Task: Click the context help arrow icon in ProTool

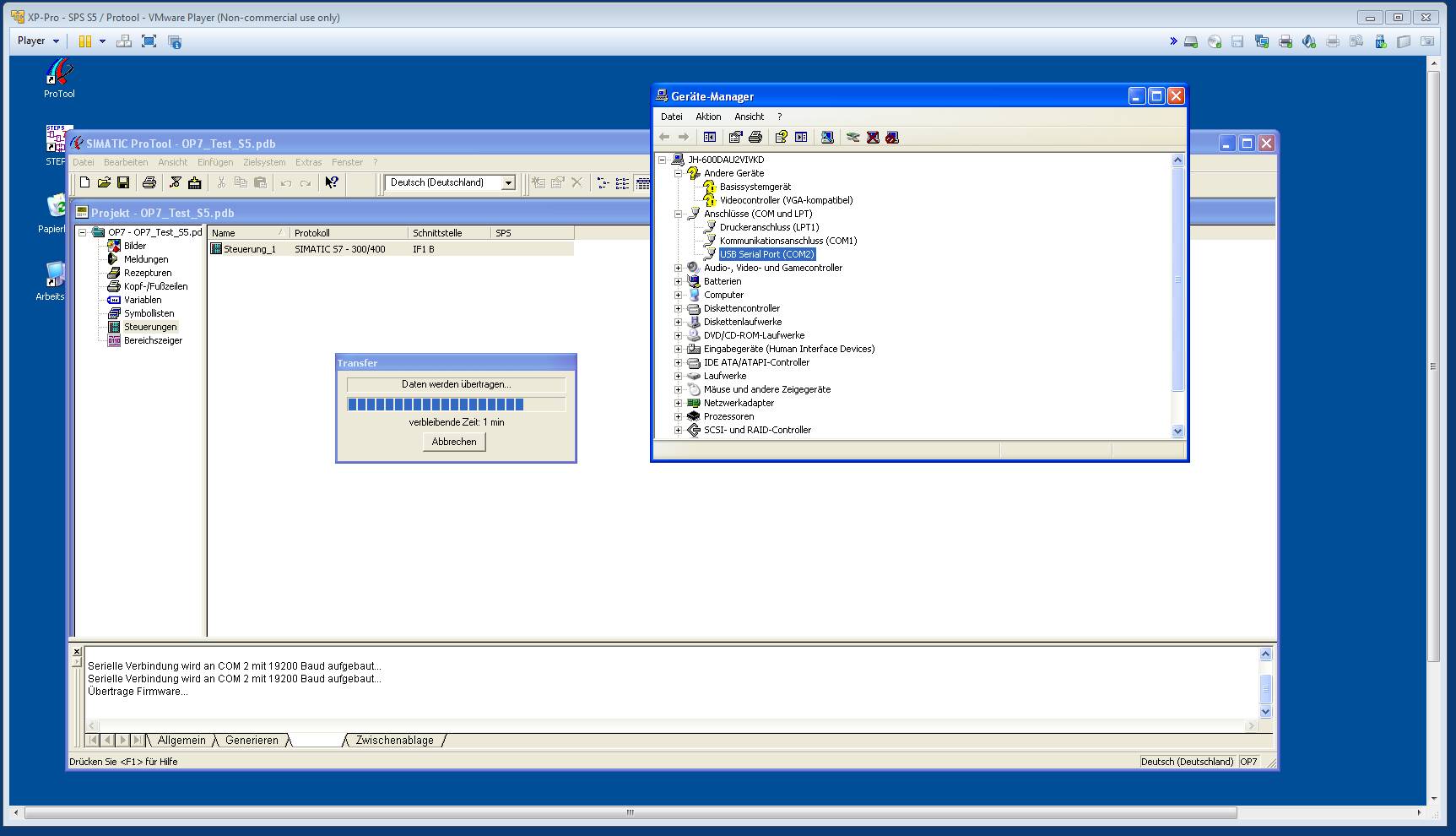Action: [332, 182]
